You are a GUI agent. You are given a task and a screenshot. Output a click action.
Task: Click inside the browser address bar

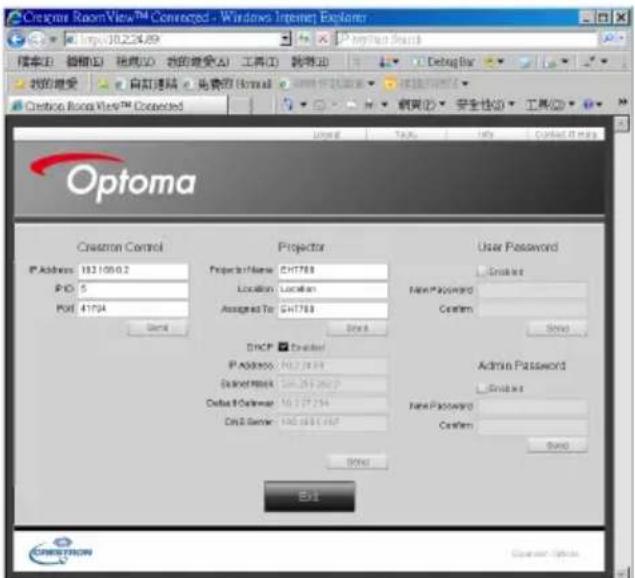(x=173, y=39)
